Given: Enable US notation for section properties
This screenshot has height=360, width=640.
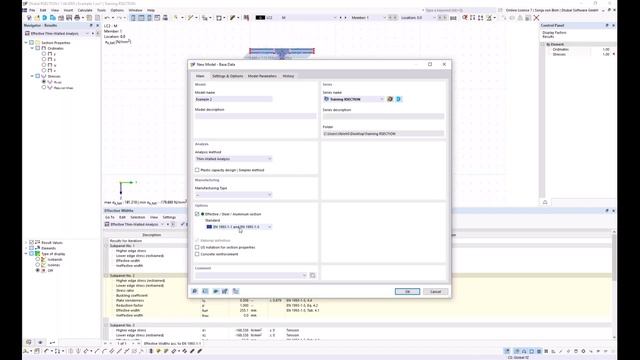Looking at the screenshot, I should click(197, 247).
